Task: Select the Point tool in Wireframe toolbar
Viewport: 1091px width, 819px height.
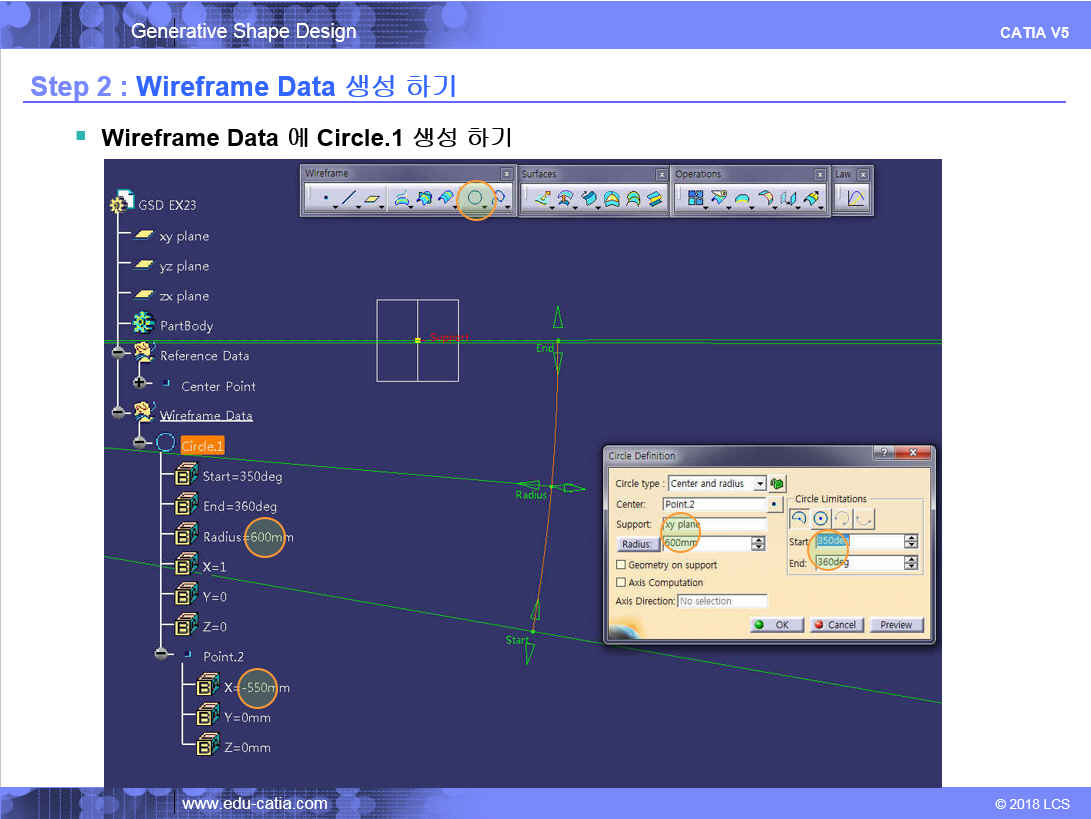Action: pyautogui.click(x=326, y=199)
